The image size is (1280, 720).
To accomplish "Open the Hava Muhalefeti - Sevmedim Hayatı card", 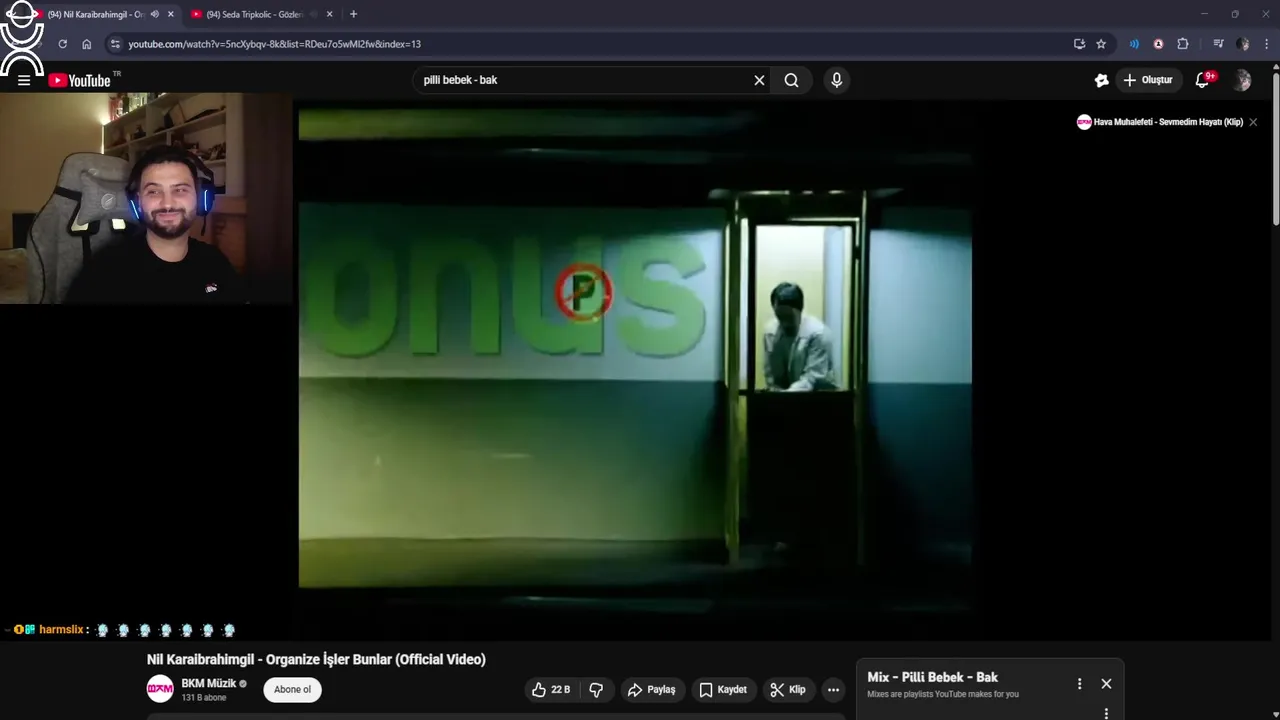I will 1160,122.
